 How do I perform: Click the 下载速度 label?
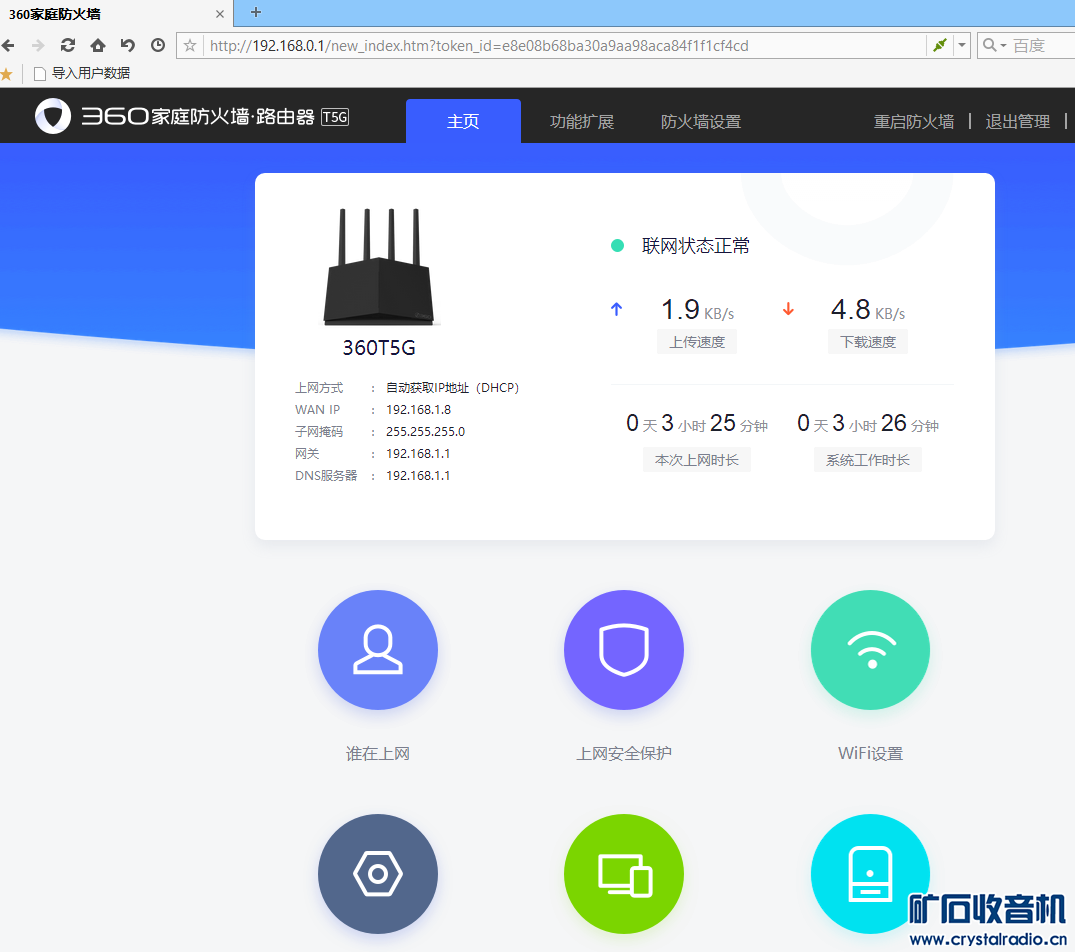[868, 341]
